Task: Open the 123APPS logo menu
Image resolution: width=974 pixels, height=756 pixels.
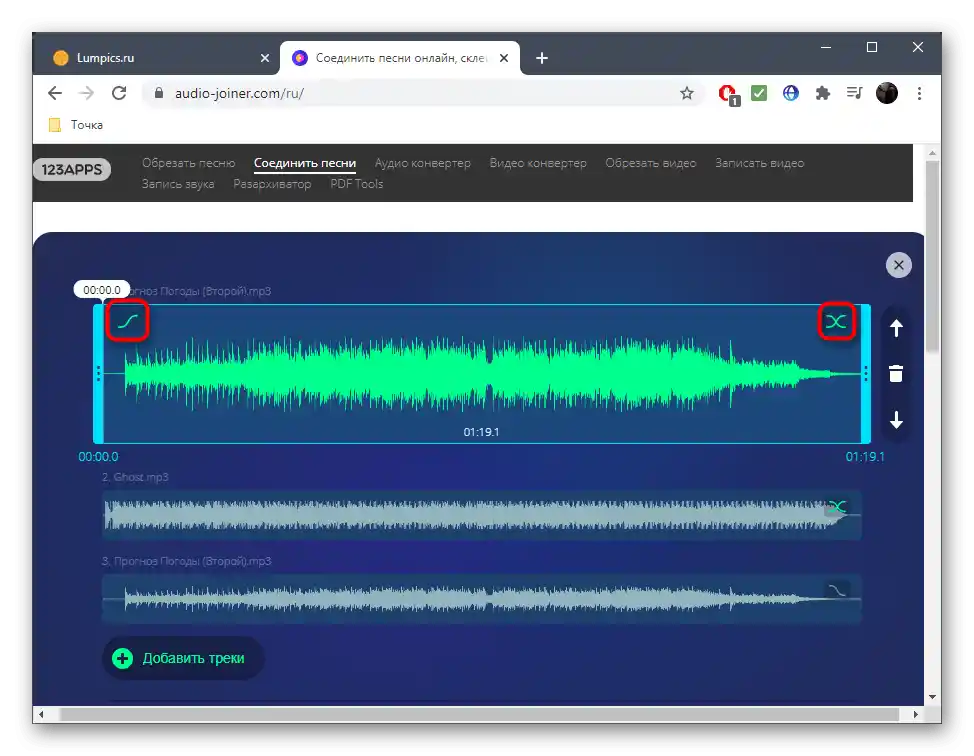Action: click(x=71, y=170)
